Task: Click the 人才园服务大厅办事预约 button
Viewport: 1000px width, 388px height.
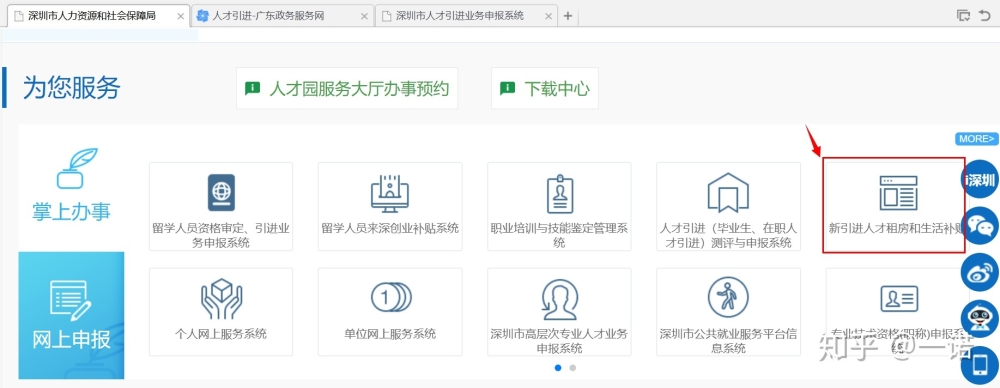Action: (347, 88)
